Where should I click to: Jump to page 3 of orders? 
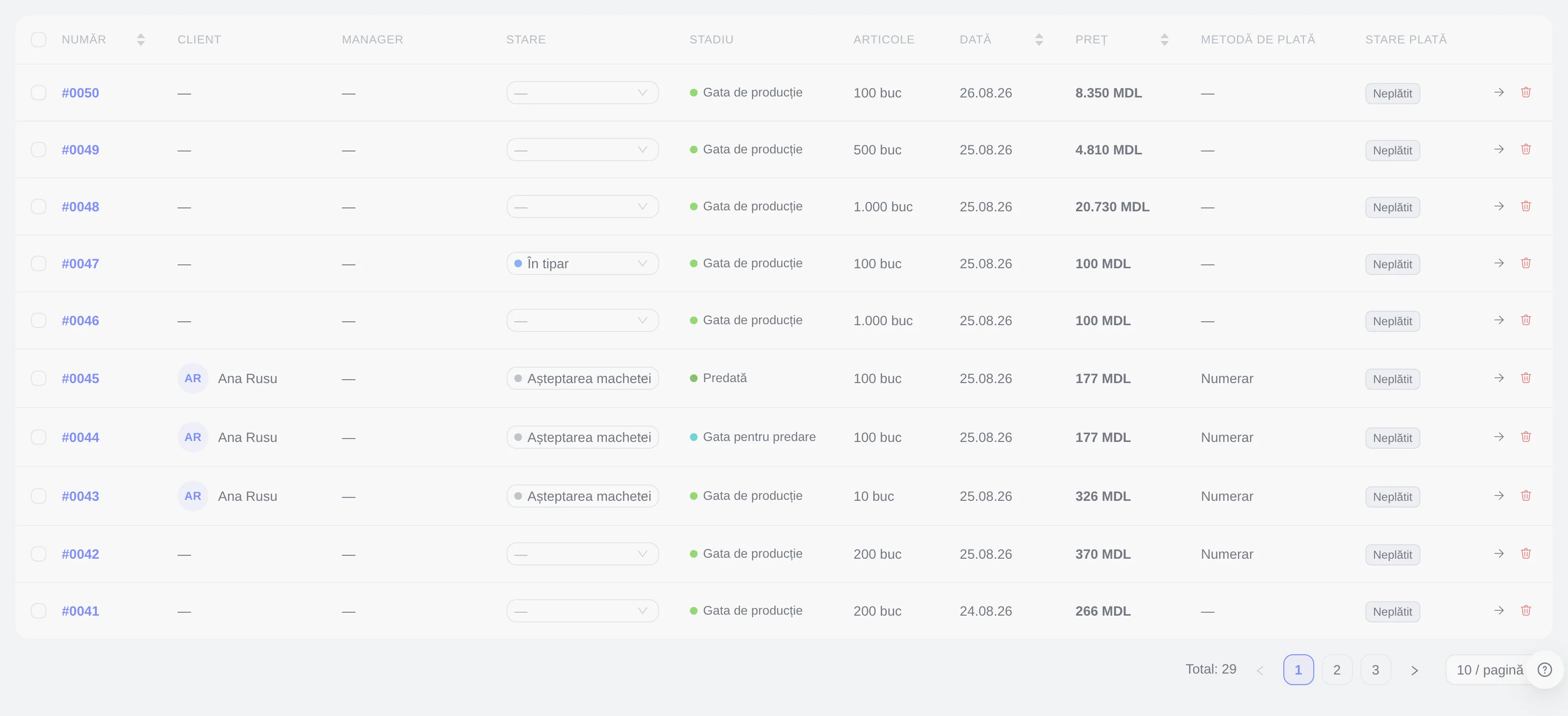tap(1375, 670)
